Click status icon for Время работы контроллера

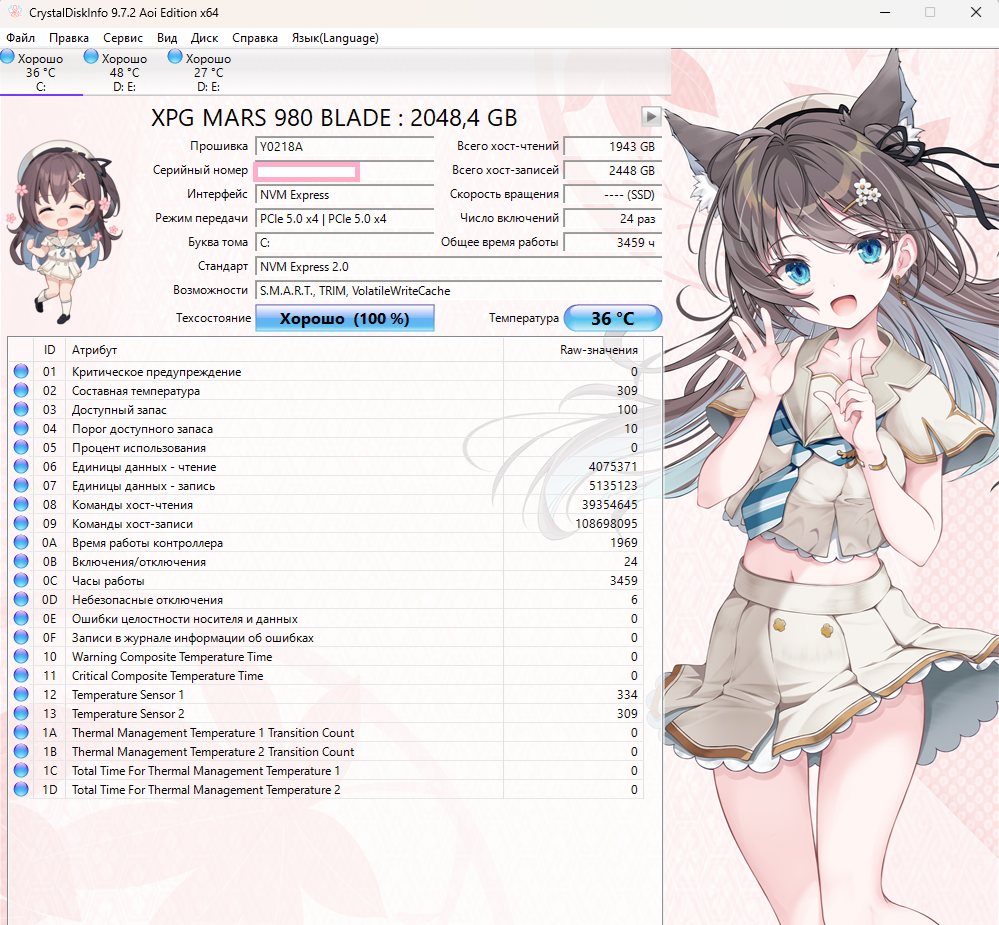(x=21, y=543)
